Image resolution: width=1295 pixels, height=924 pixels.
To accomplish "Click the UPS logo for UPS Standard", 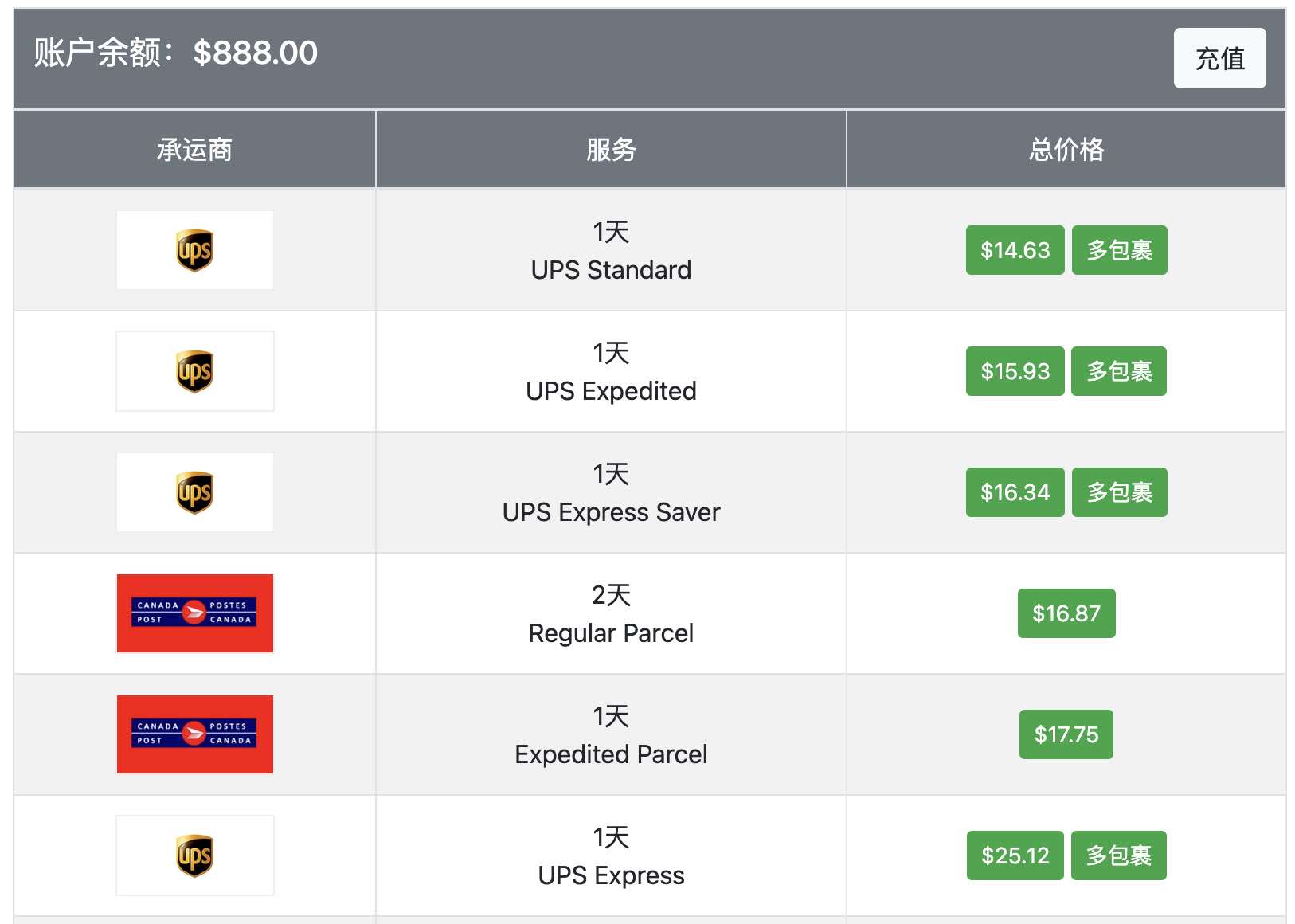I will coord(195,250).
